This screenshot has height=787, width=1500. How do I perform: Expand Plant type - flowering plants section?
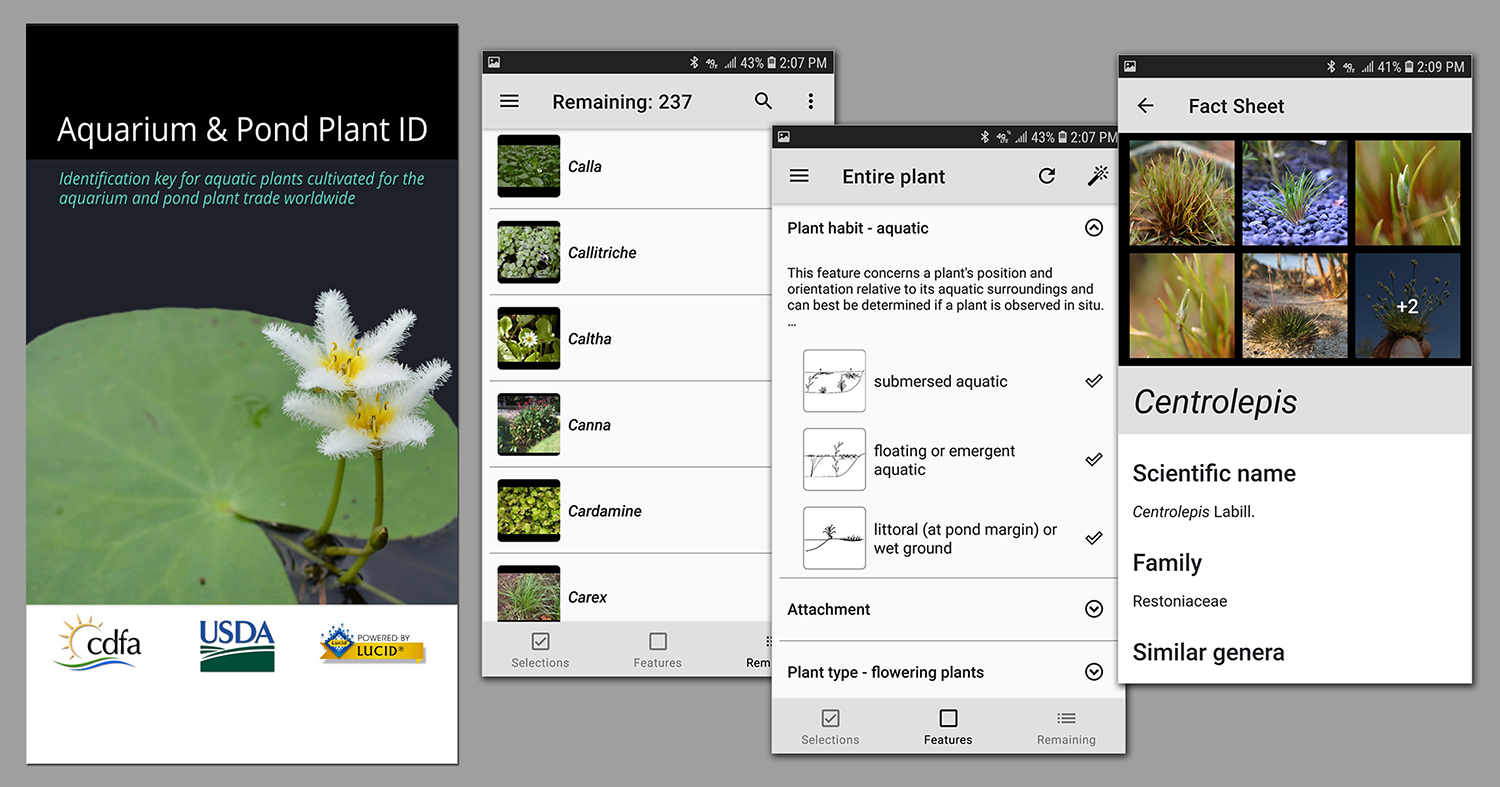(x=1094, y=672)
